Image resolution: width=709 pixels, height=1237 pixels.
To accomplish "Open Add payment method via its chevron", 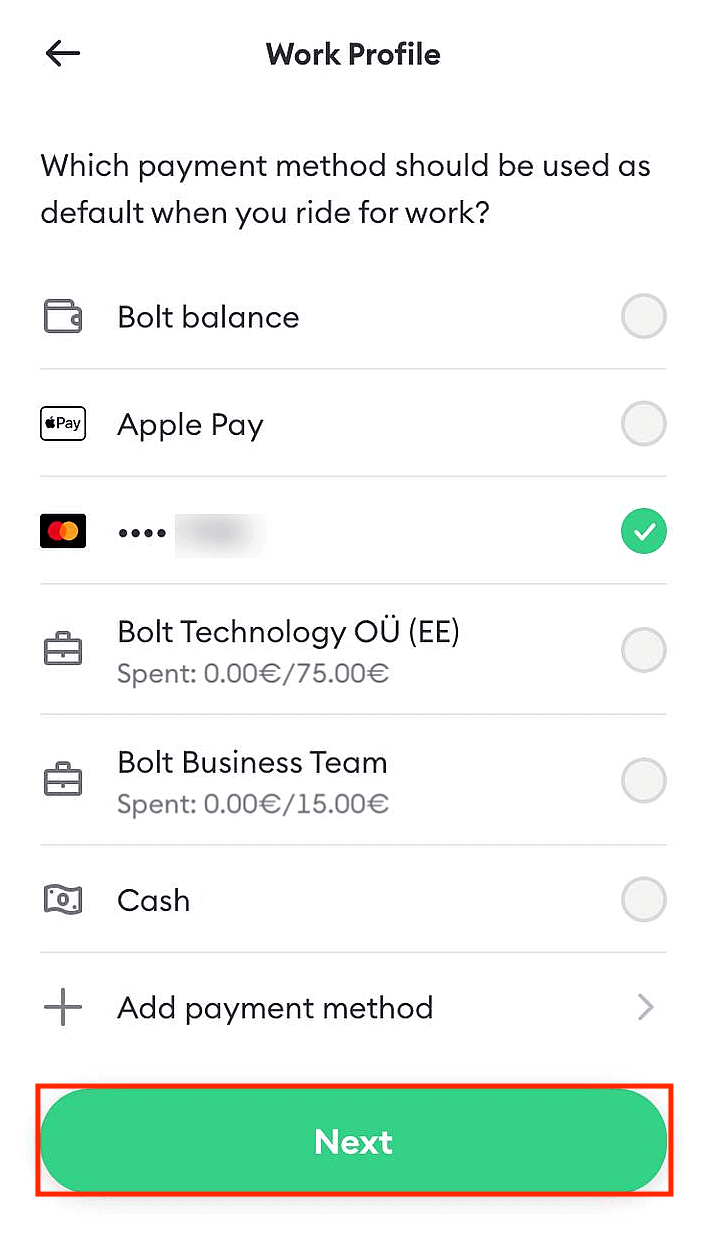I will click(x=647, y=1007).
